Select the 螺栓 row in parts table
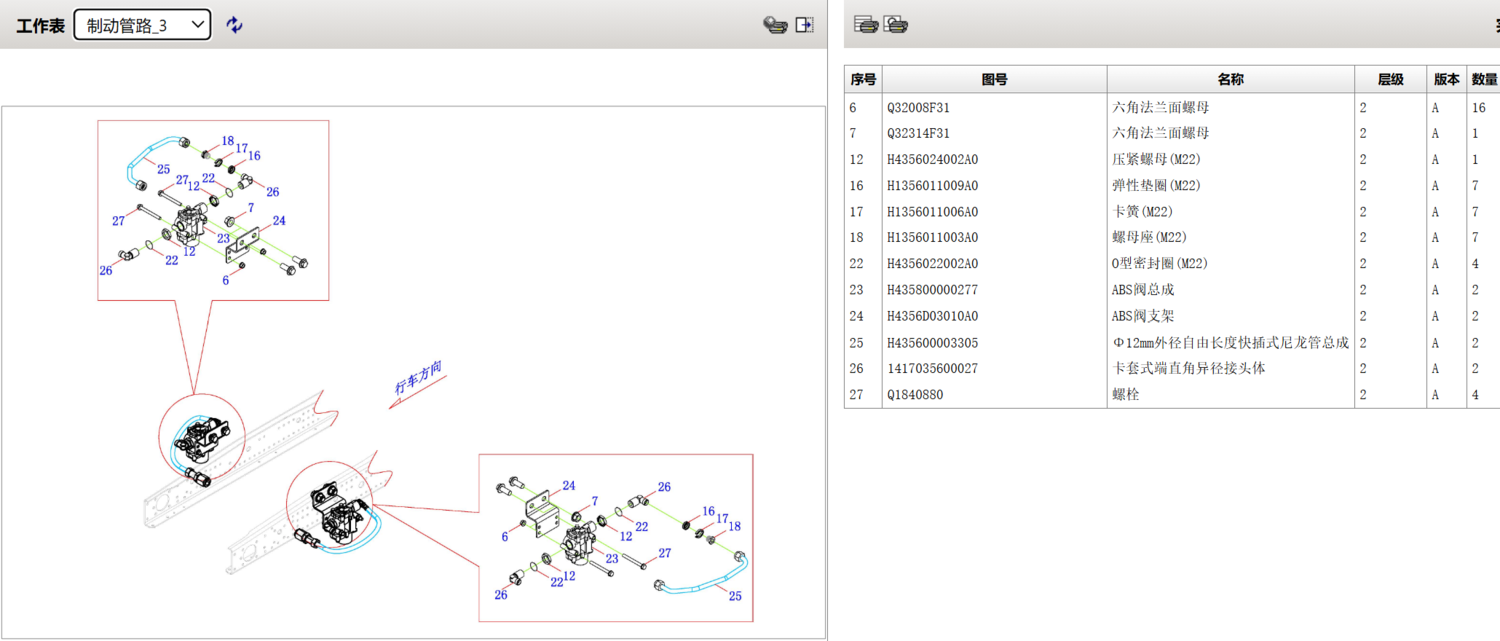Image resolution: width=1500 pixels, height=641 pixels. (1126, 395)
